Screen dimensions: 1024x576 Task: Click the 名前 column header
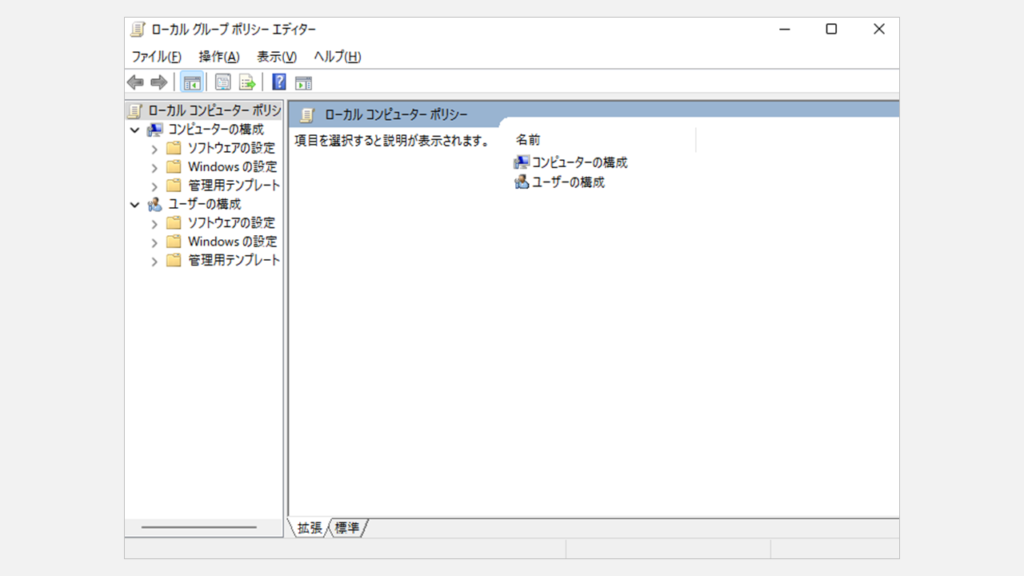[x=528, y=140]
